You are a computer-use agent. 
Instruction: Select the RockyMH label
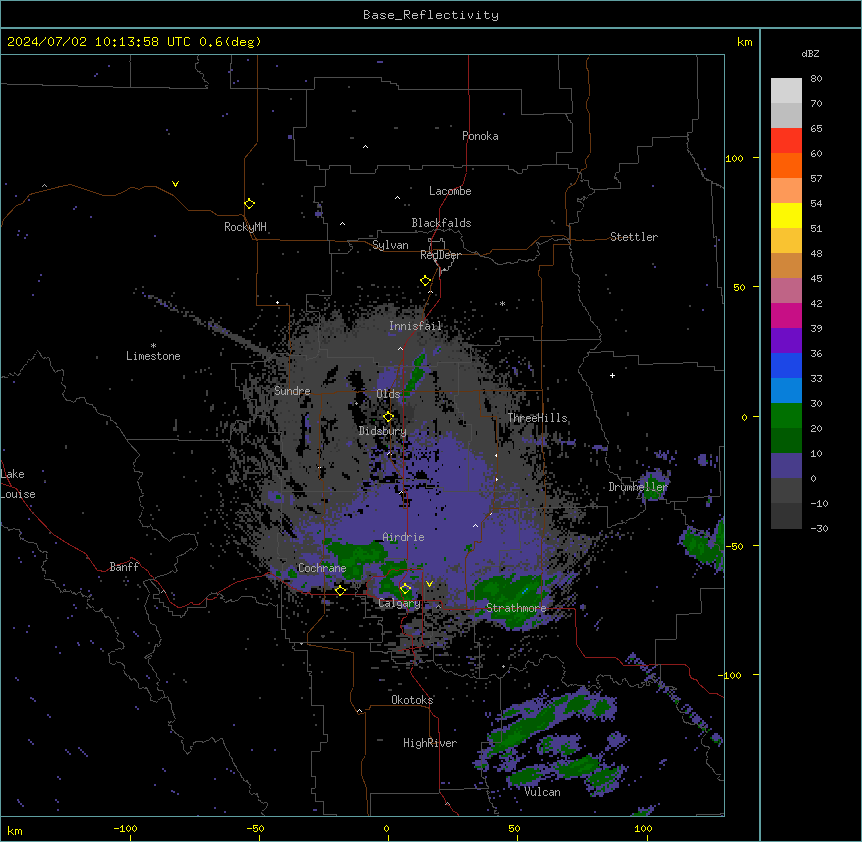[245, 227]
